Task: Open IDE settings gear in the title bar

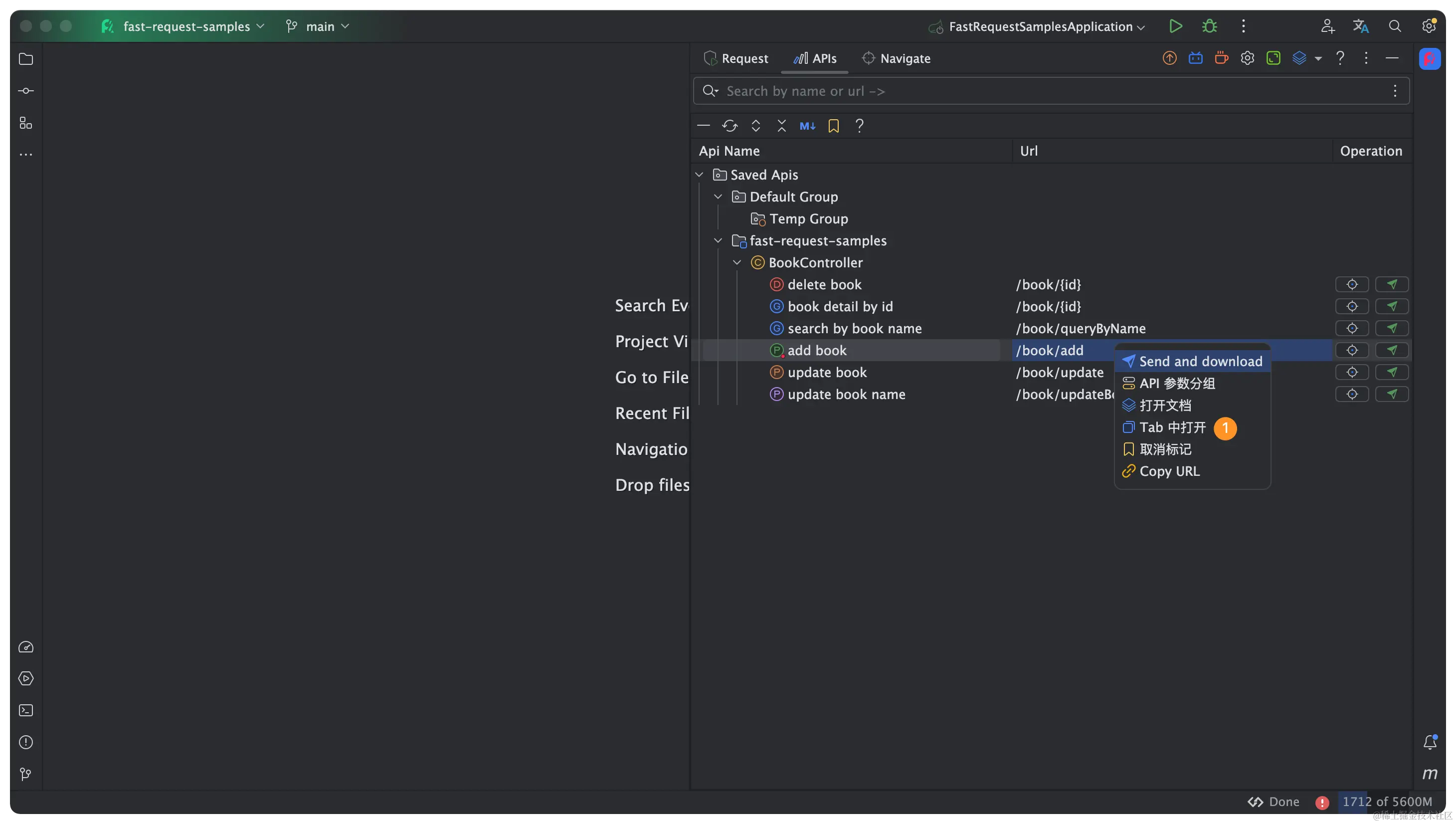Action: coord(1429,26)
